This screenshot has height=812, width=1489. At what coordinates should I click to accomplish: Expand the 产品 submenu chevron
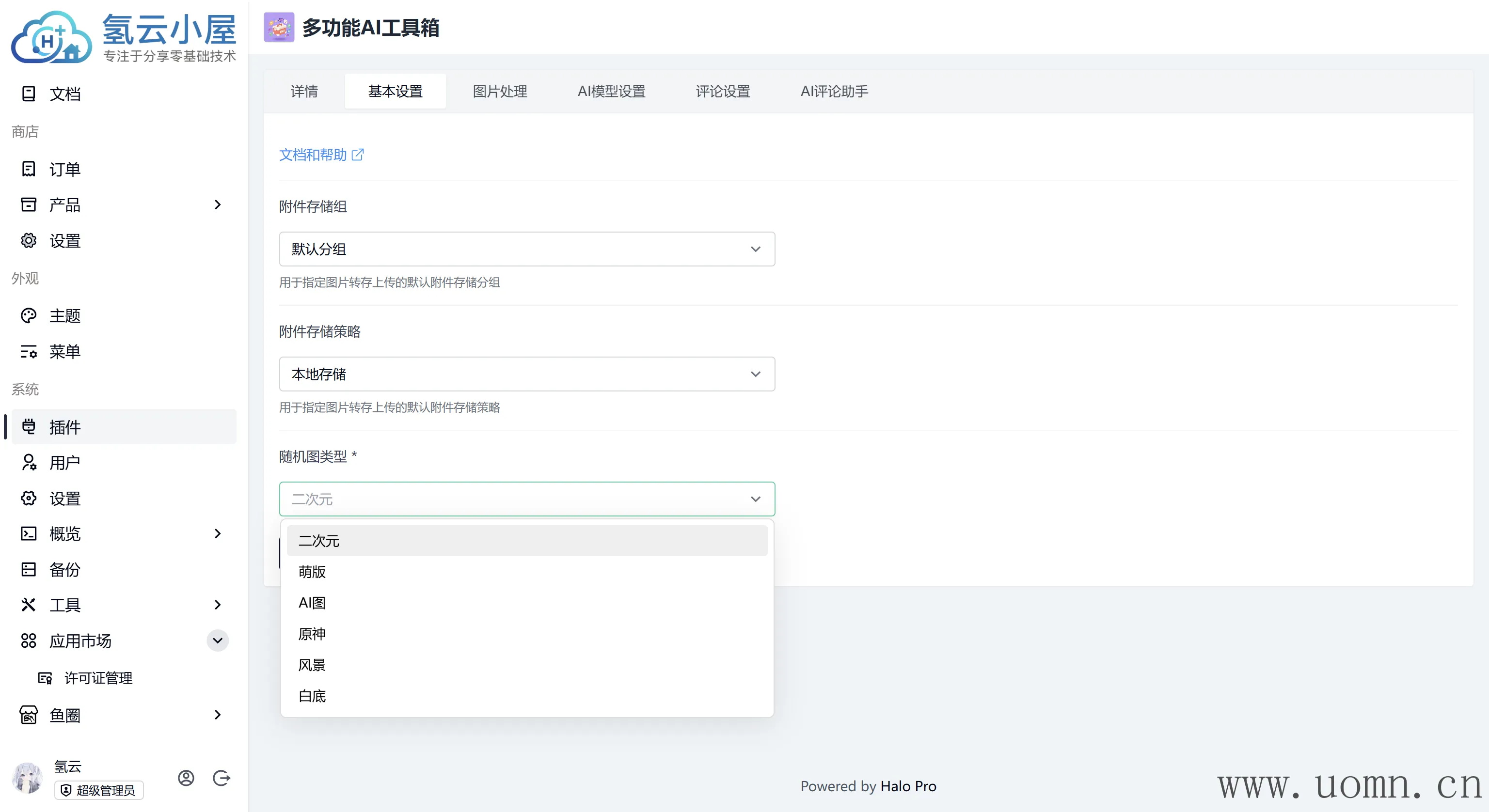[x=217, y=204]
